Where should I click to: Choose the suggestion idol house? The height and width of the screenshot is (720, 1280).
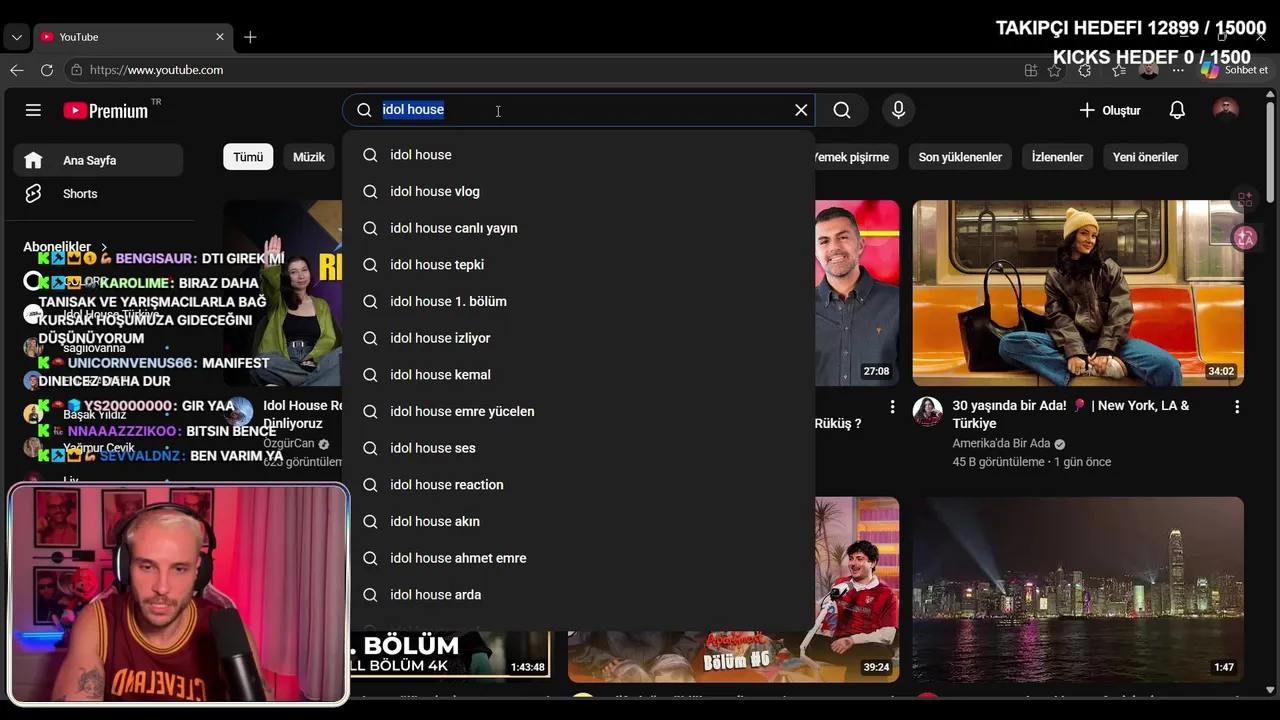(578, 155)
